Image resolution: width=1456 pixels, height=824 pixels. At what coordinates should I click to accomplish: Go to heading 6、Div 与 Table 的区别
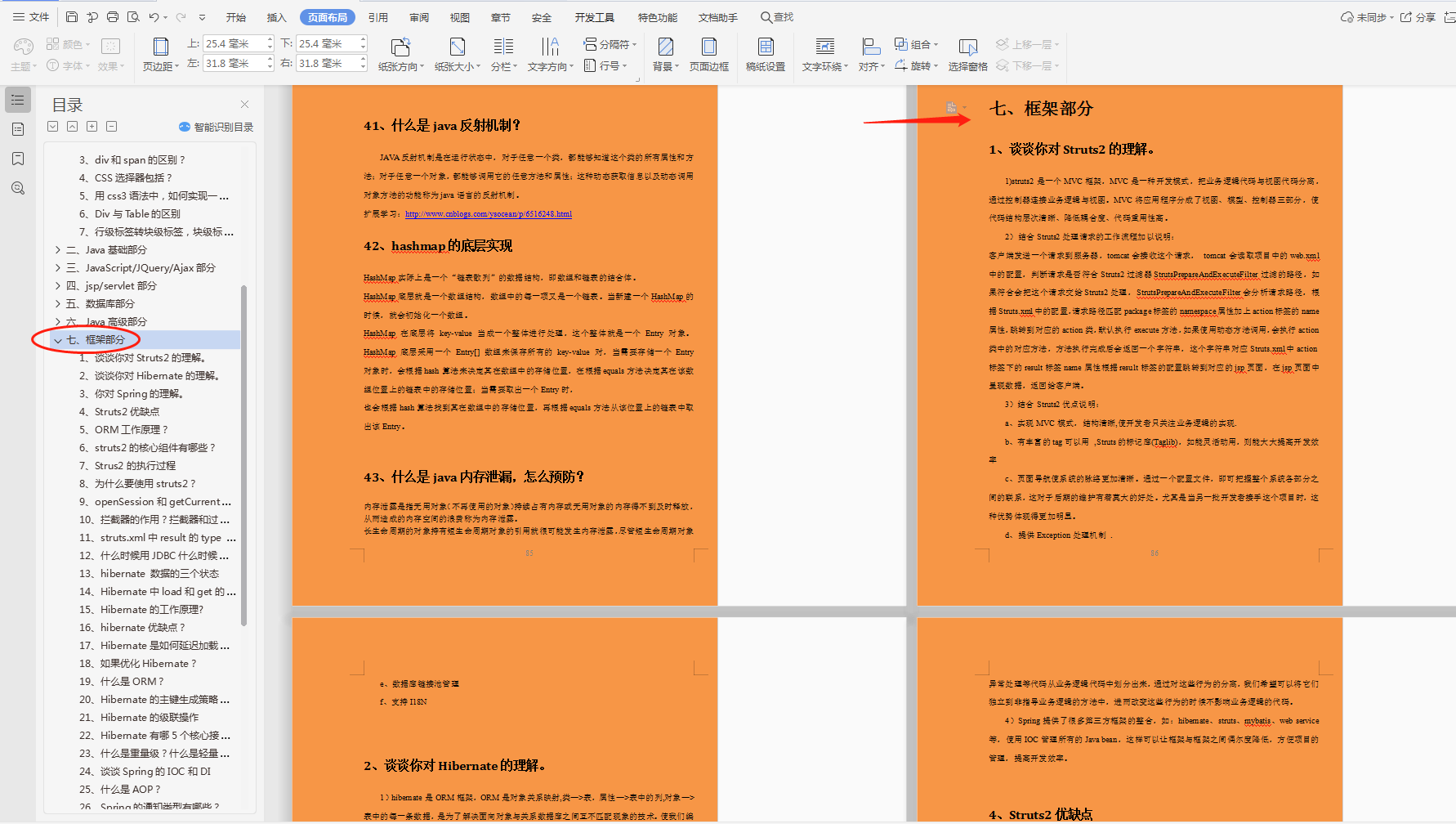(130, 214)
